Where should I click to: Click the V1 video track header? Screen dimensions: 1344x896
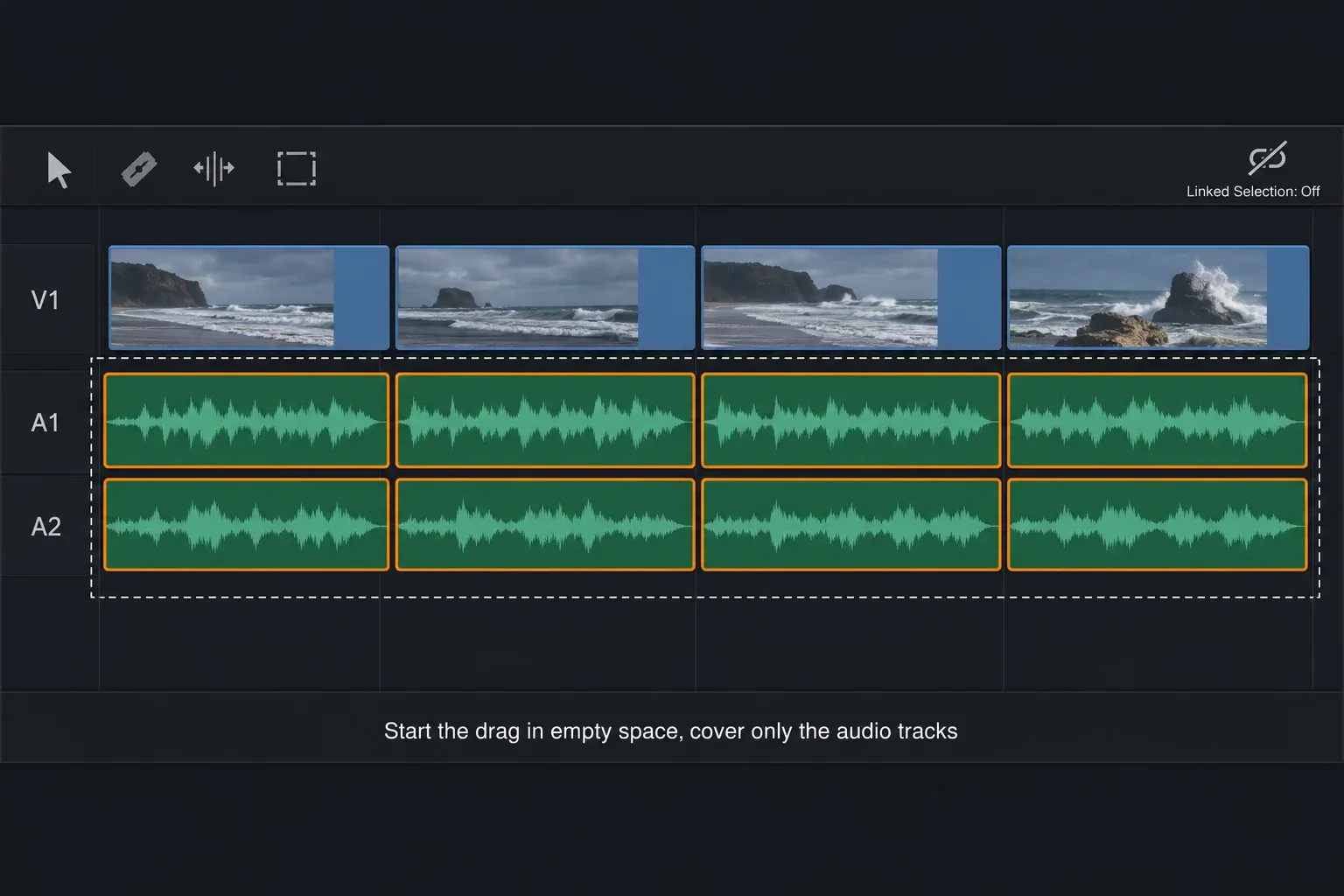coord(49,299)
